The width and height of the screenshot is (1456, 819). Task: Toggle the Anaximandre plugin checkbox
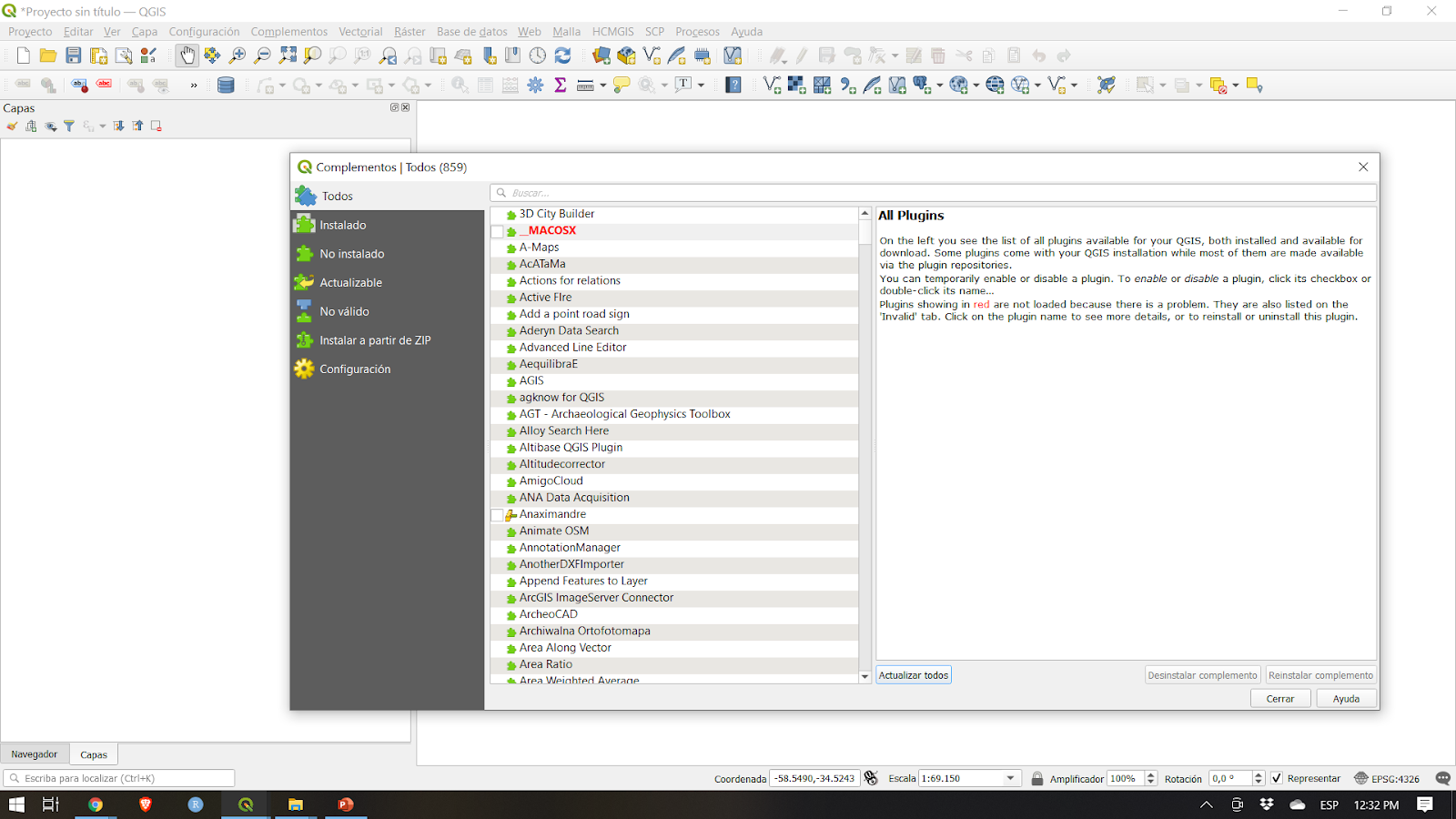[x=498, y=515]
